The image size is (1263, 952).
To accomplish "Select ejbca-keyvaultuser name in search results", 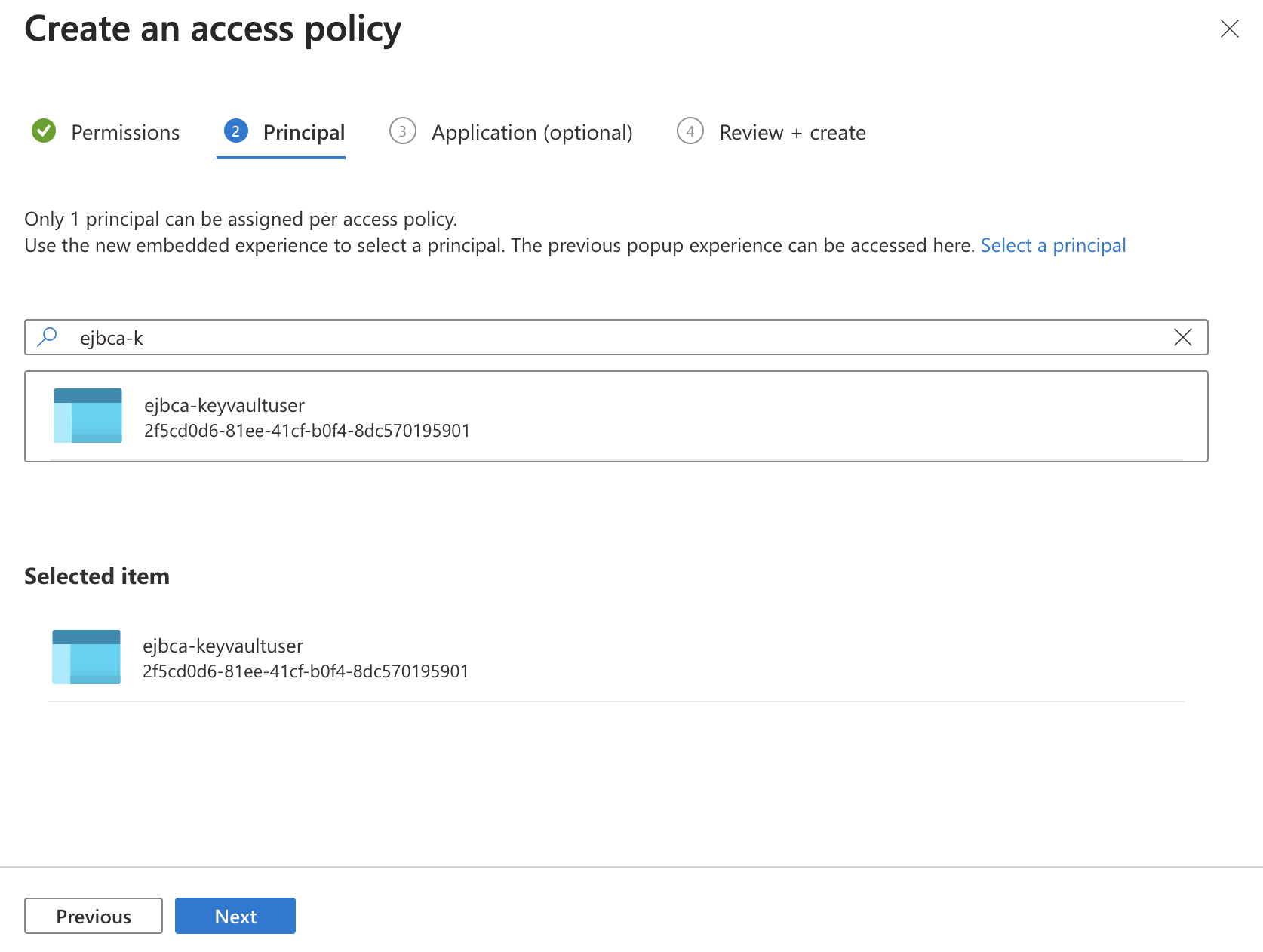I will pos(224,406).
